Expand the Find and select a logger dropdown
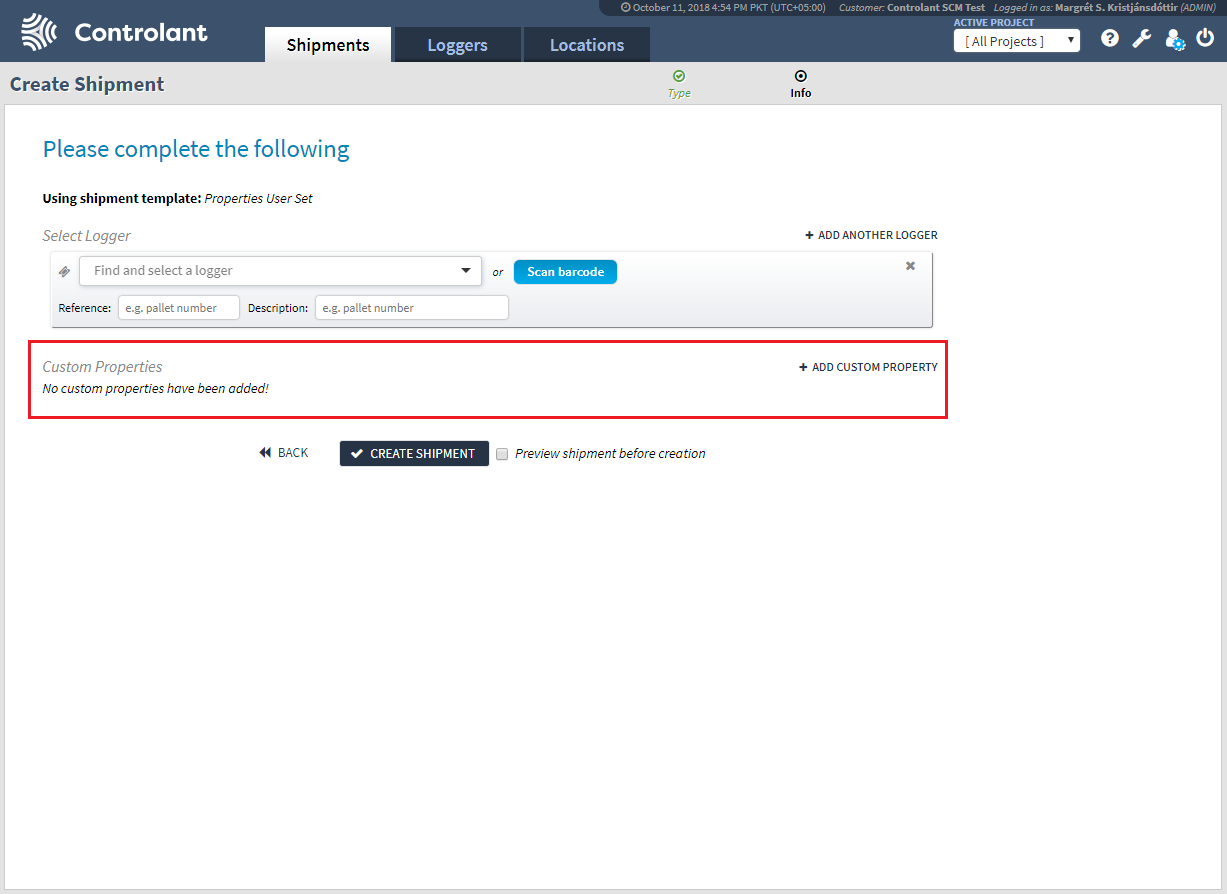This screenshot has width=1227, height=894. coord(280,271)
